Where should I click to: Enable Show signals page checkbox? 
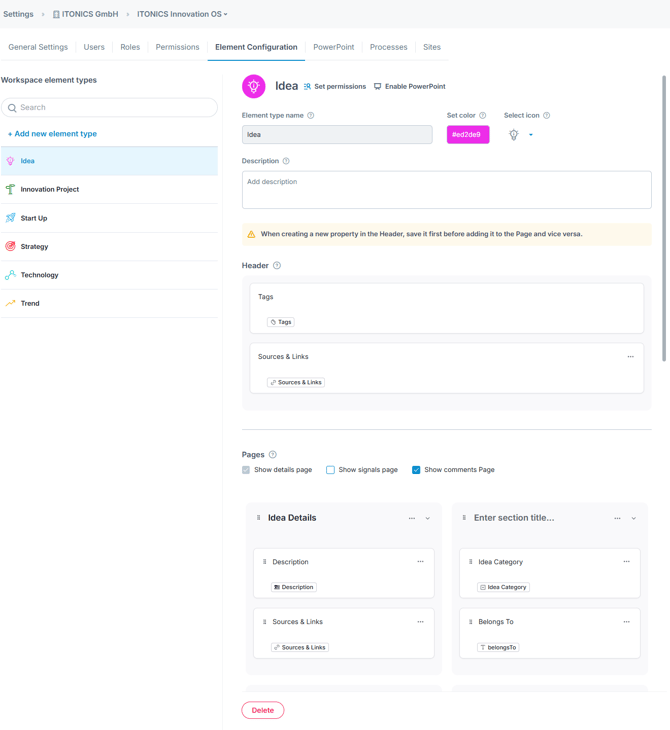[x=331, y=470]
